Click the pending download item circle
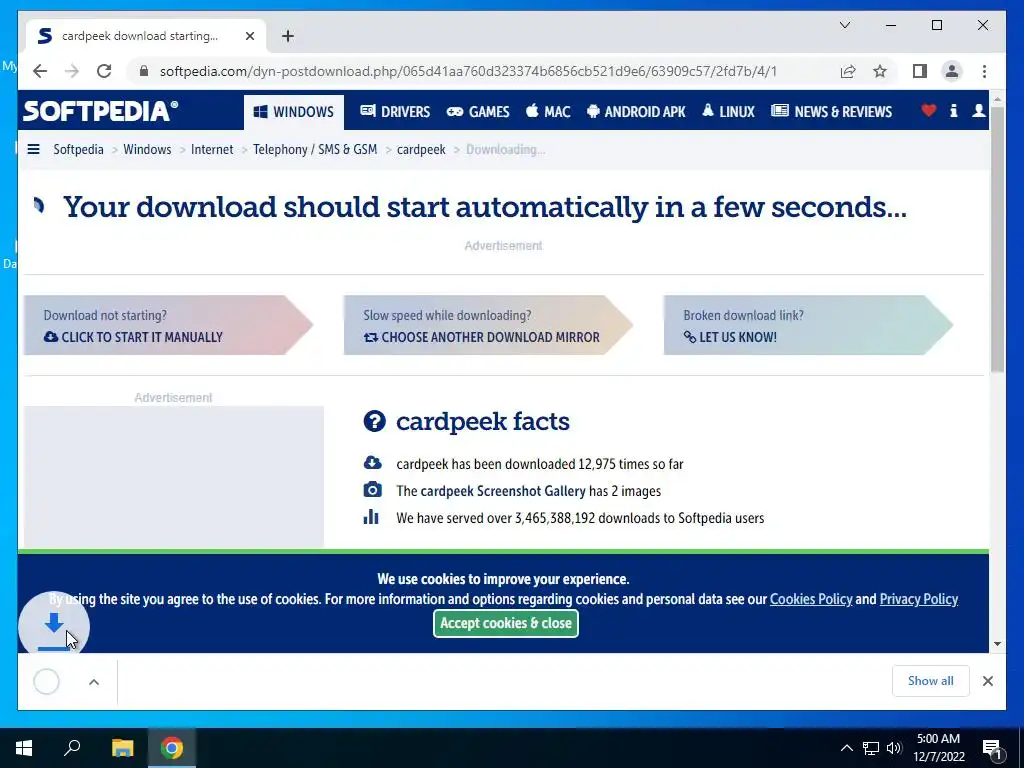This screenshot has height=768, width=1024. pos(46,681)
